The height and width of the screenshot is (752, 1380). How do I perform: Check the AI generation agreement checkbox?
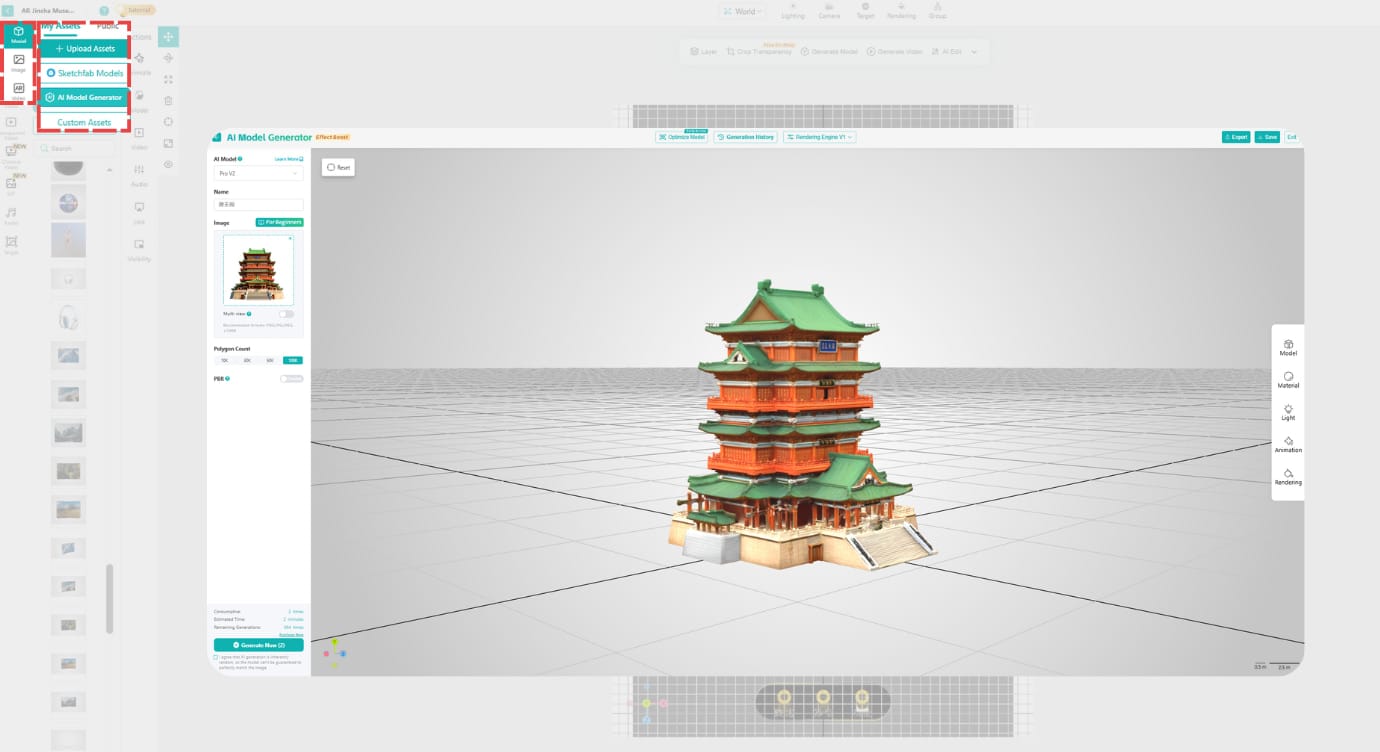tap(216, 657)
